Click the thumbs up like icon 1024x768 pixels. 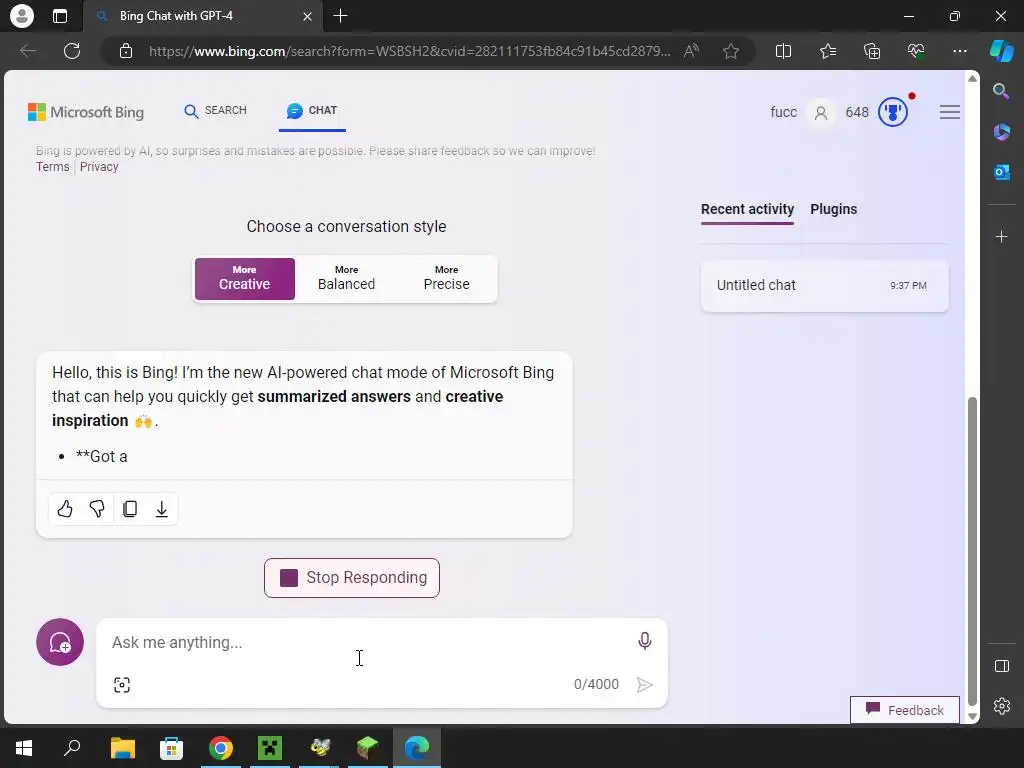(x=65, y=509)
